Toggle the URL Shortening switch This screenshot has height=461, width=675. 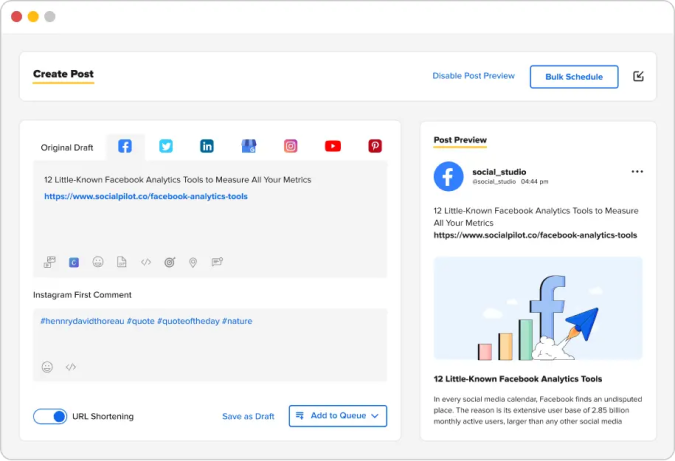pos(50,416)
